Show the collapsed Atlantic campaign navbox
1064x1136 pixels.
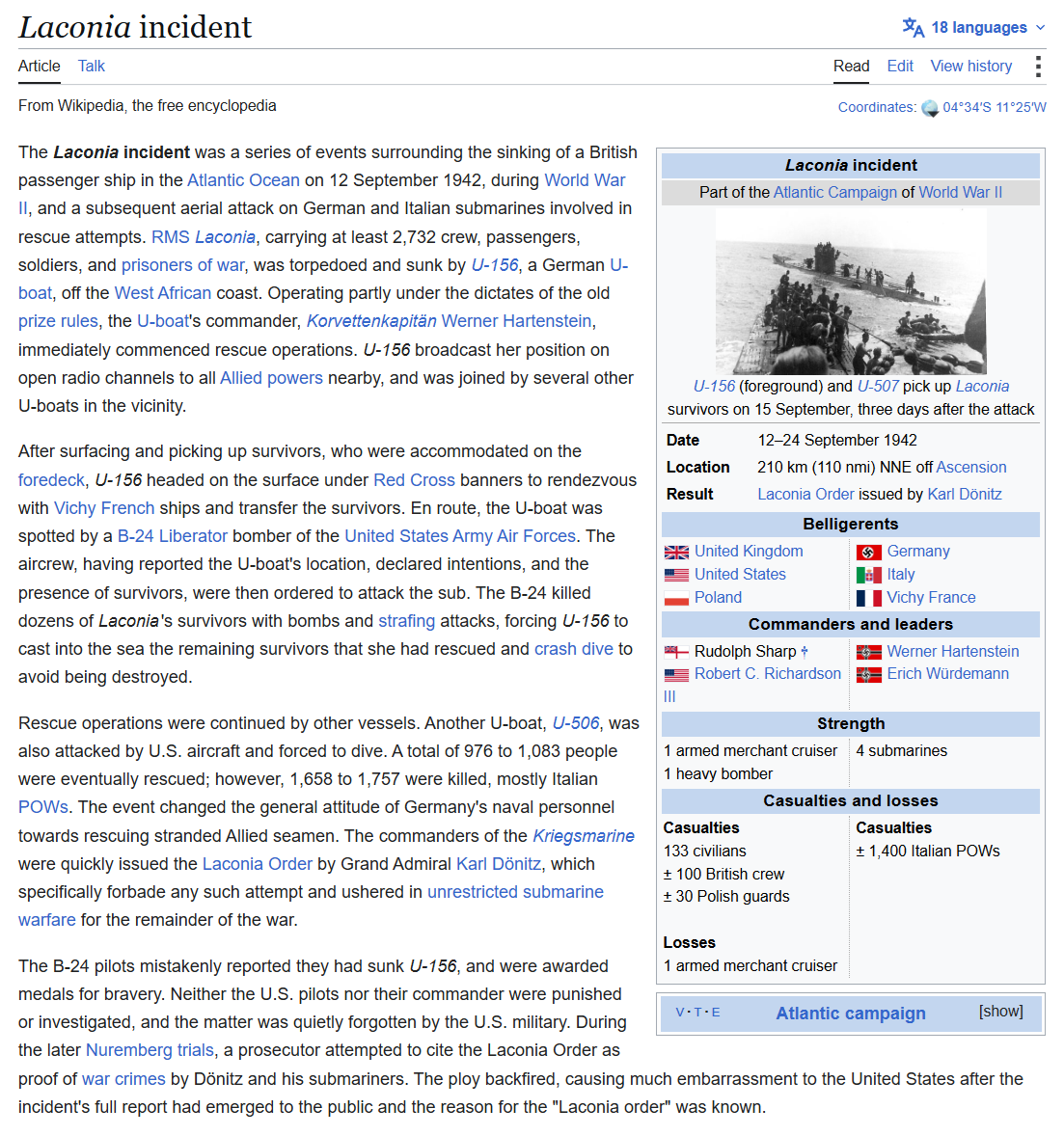[1000, 1012]
